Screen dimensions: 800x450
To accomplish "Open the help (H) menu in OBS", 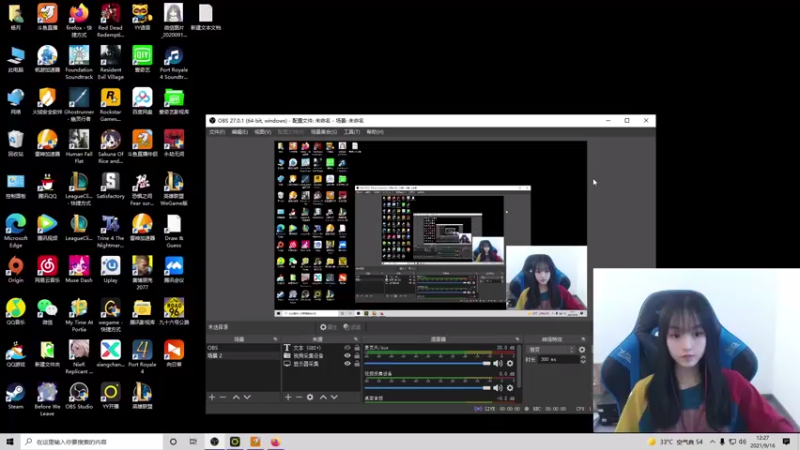I will click(375, 132).
